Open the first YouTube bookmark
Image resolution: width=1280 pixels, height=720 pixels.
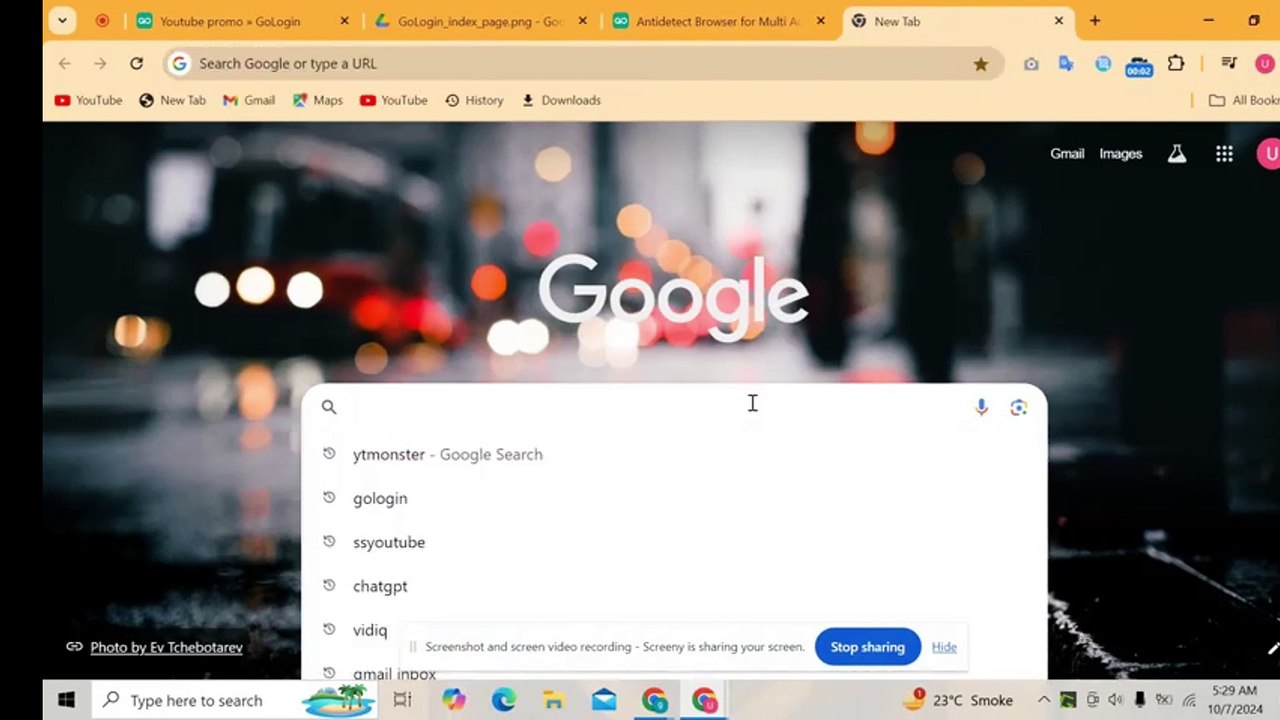(x=88, y=100)
